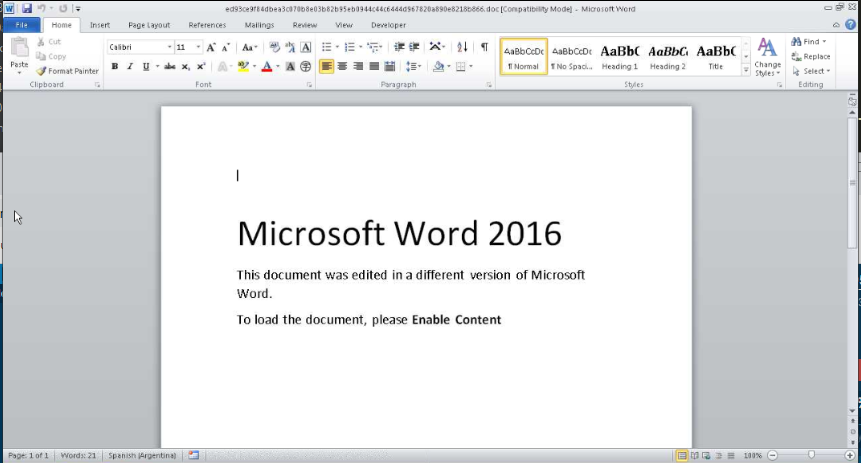Click the Enclose Characters icon
Screen dimensions: 861x463
point(306,66)
